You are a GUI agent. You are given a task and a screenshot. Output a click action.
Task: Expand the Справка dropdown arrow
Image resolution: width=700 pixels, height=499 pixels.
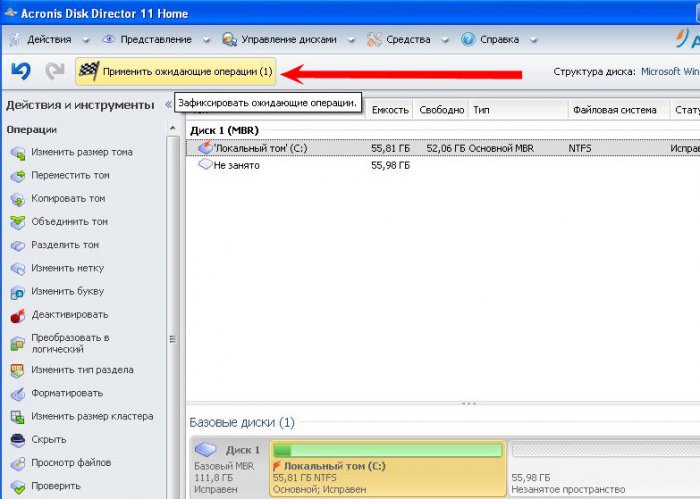pyautogui.click(x=532, y=40)
